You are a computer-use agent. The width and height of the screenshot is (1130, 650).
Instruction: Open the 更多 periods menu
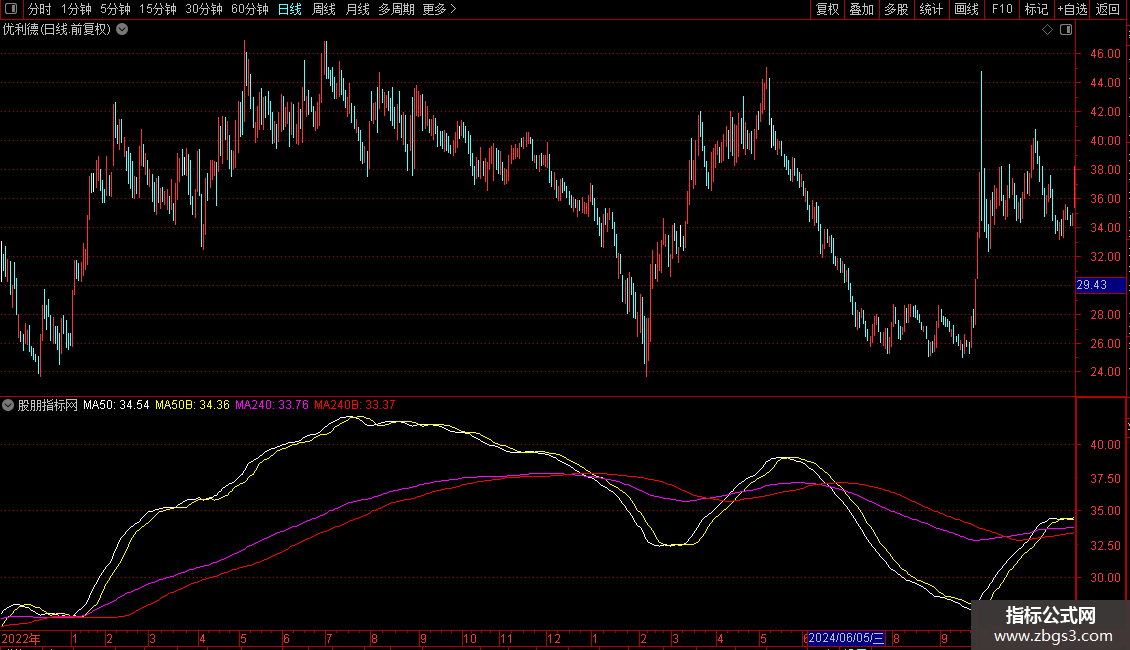(439, 9)
